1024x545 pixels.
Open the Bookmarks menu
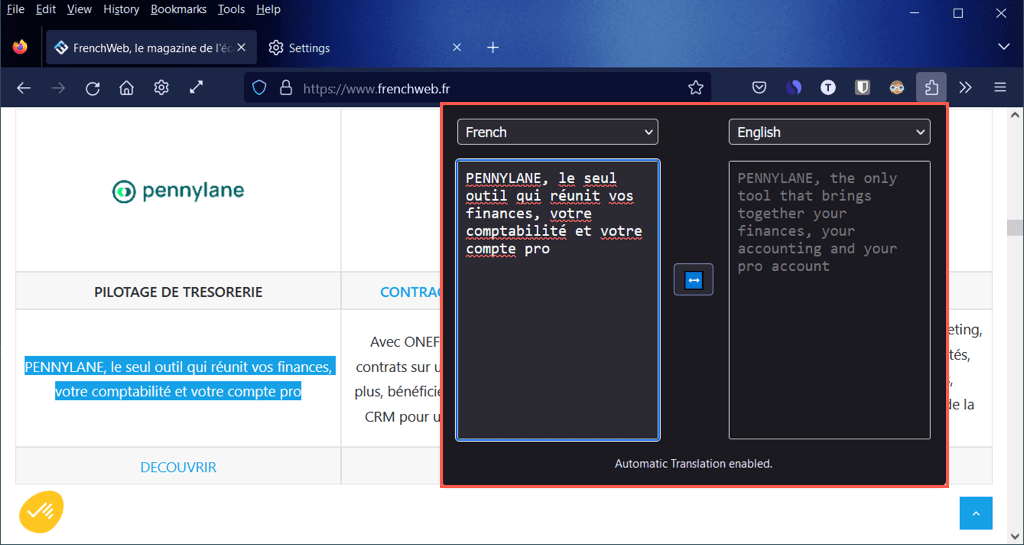(178, 9)
